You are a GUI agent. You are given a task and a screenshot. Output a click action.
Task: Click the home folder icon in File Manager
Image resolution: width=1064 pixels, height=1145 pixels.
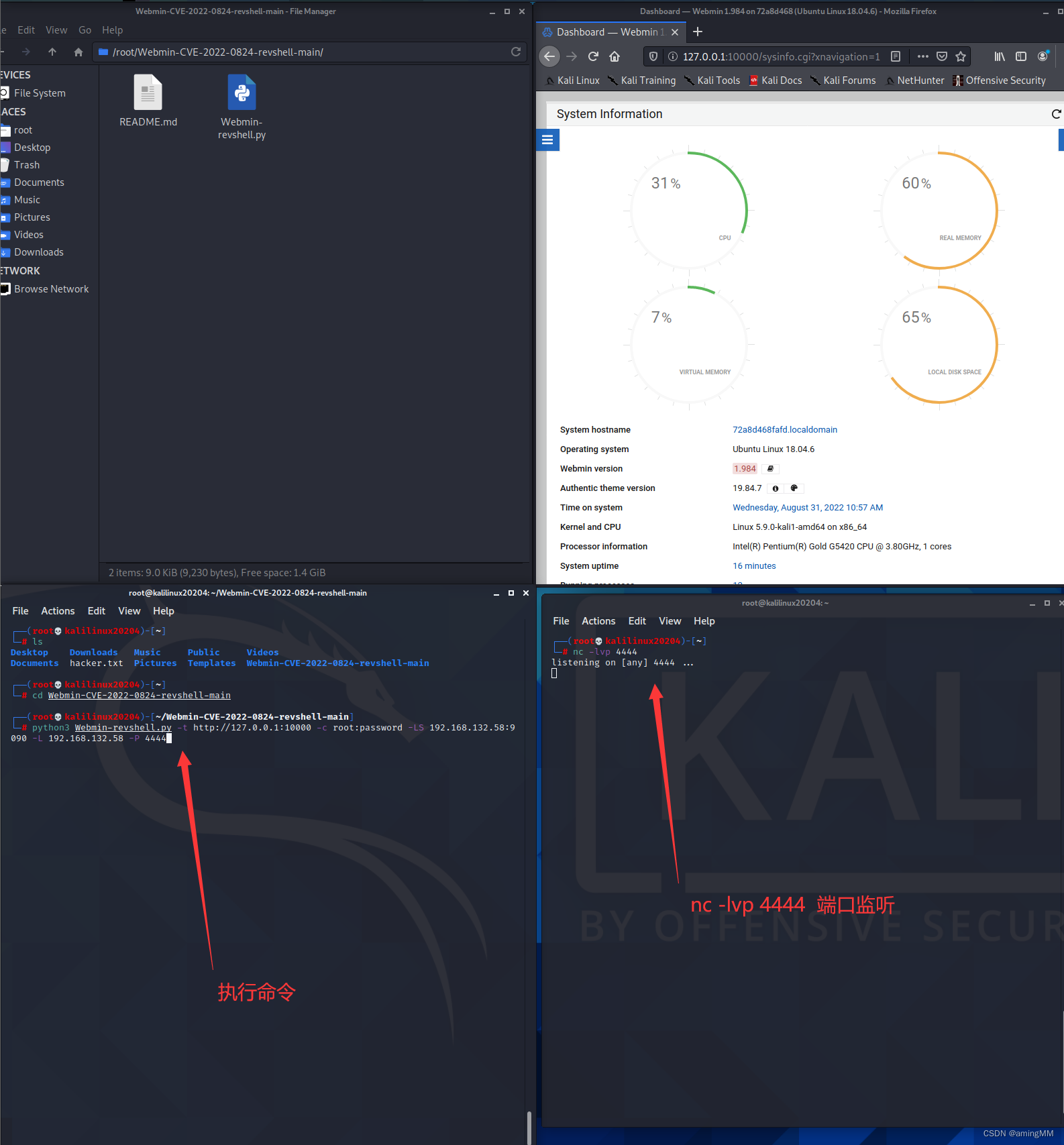[x=78, y=52]
